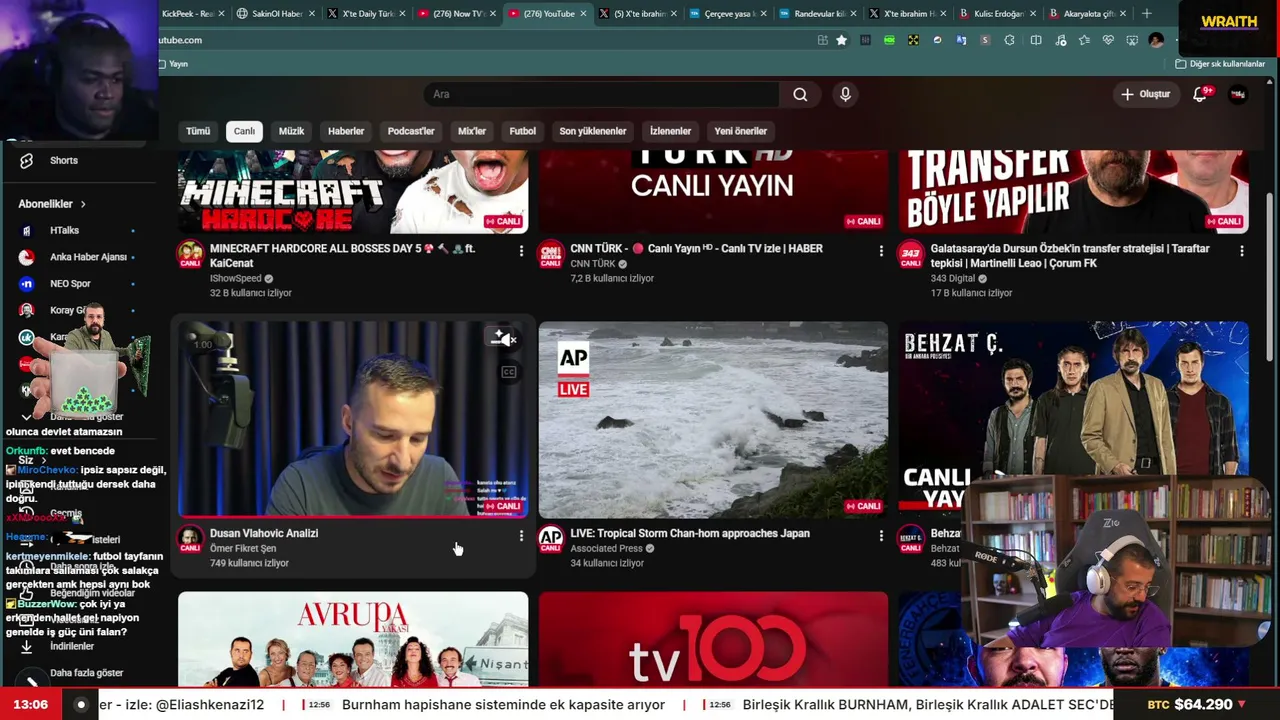
Task: Select the Futbol filter chip
Action: pyautogui.click(x=523, y=131)
